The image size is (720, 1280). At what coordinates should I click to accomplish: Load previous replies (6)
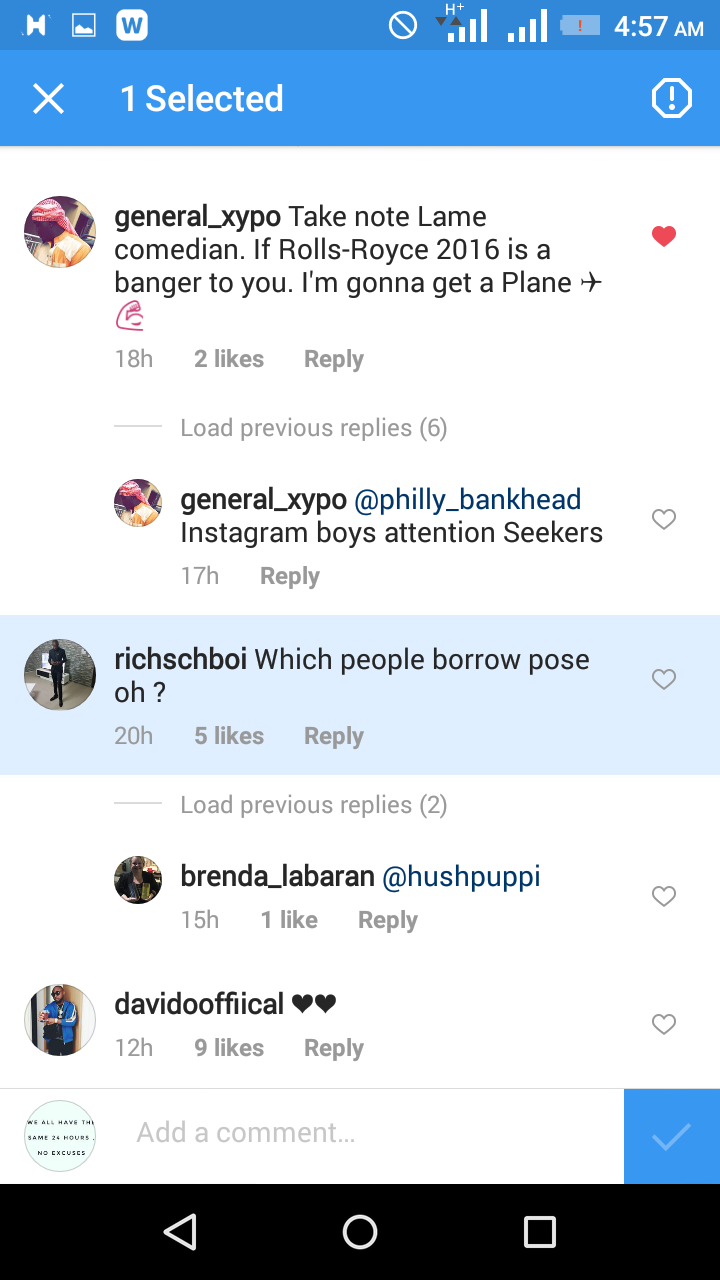click(313, 428)
